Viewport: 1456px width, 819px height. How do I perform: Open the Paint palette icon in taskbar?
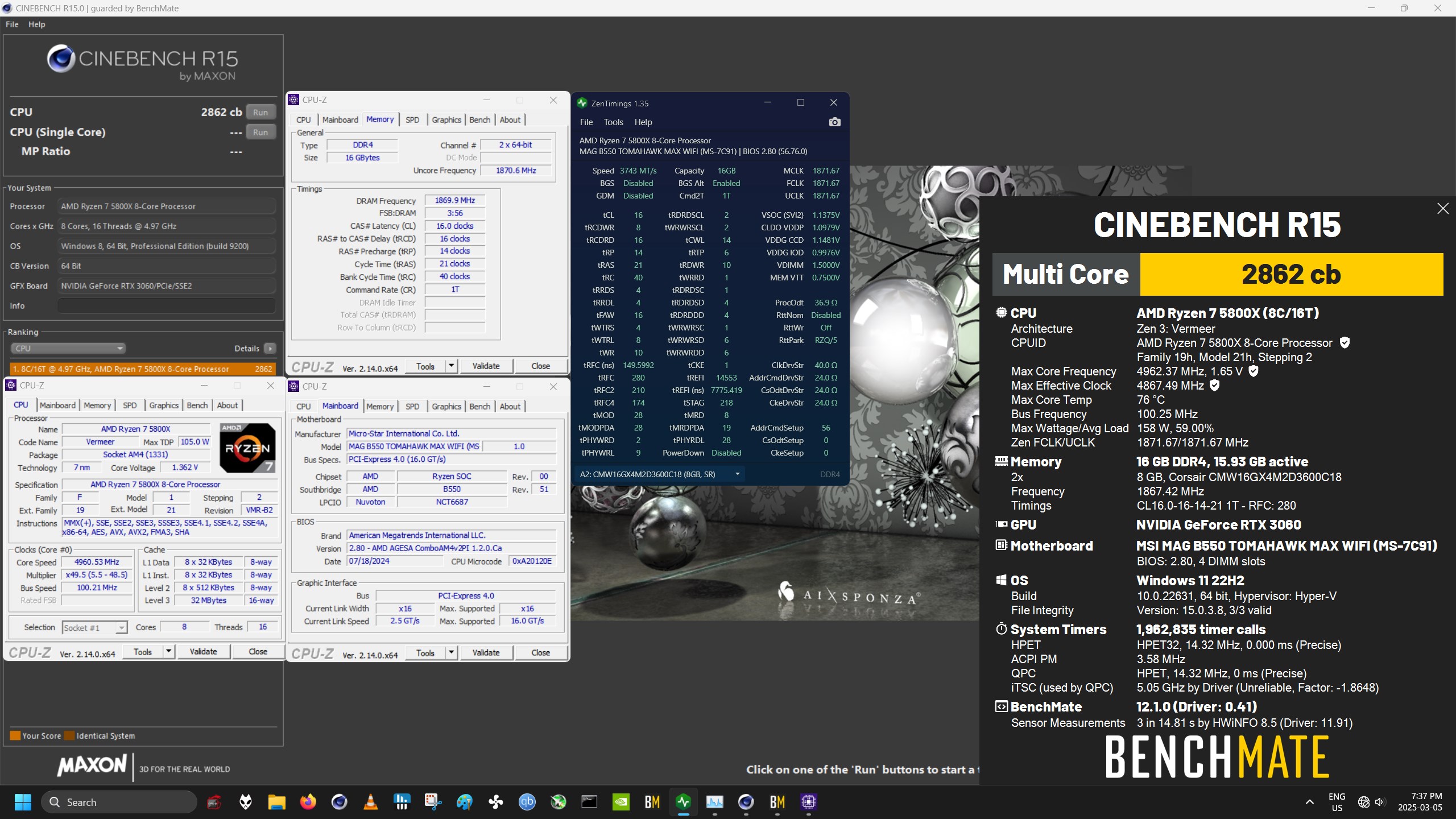tap(464, 802)
